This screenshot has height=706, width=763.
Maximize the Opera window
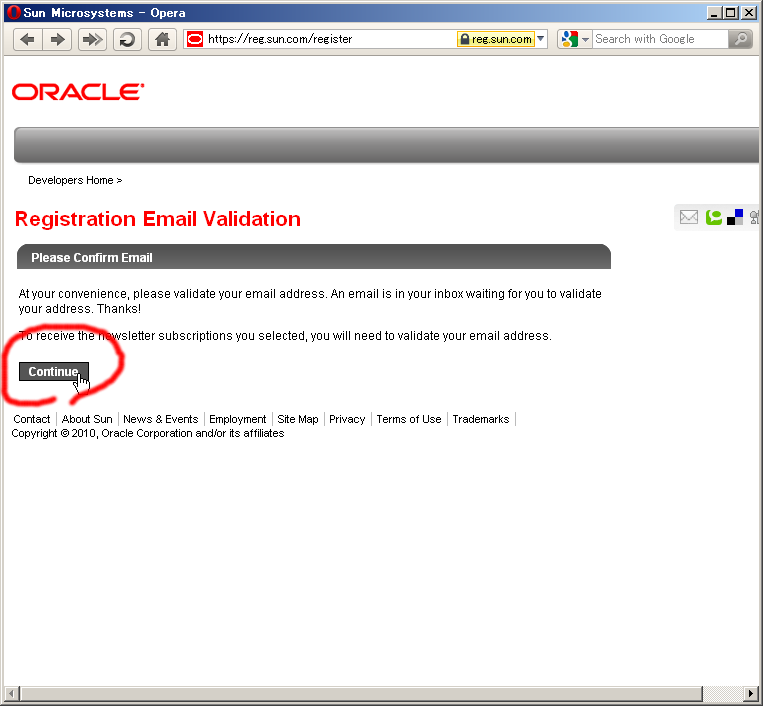tap(730, 13)
